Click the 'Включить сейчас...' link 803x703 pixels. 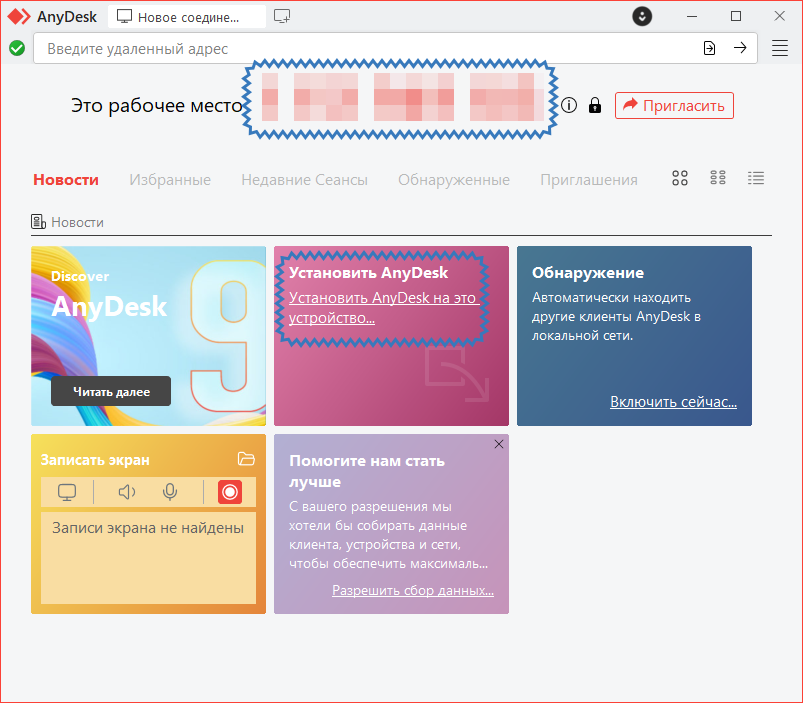tap(673, 402)
